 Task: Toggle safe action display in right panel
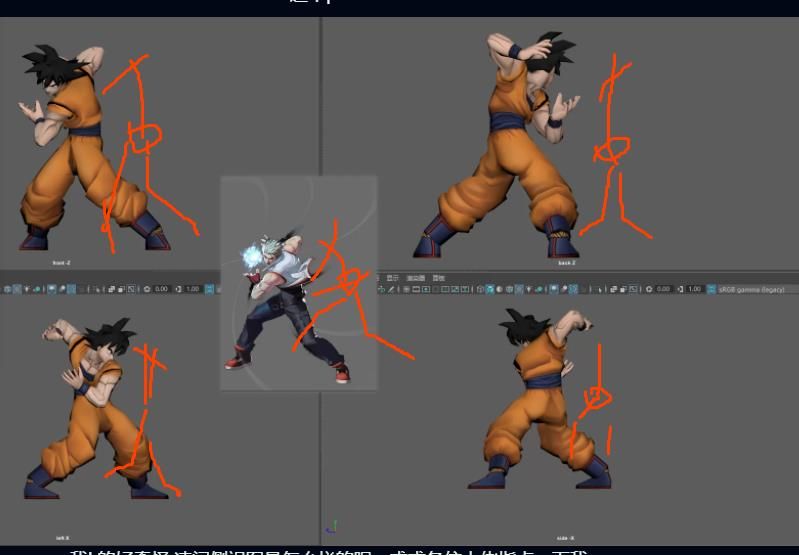[455, 289]
